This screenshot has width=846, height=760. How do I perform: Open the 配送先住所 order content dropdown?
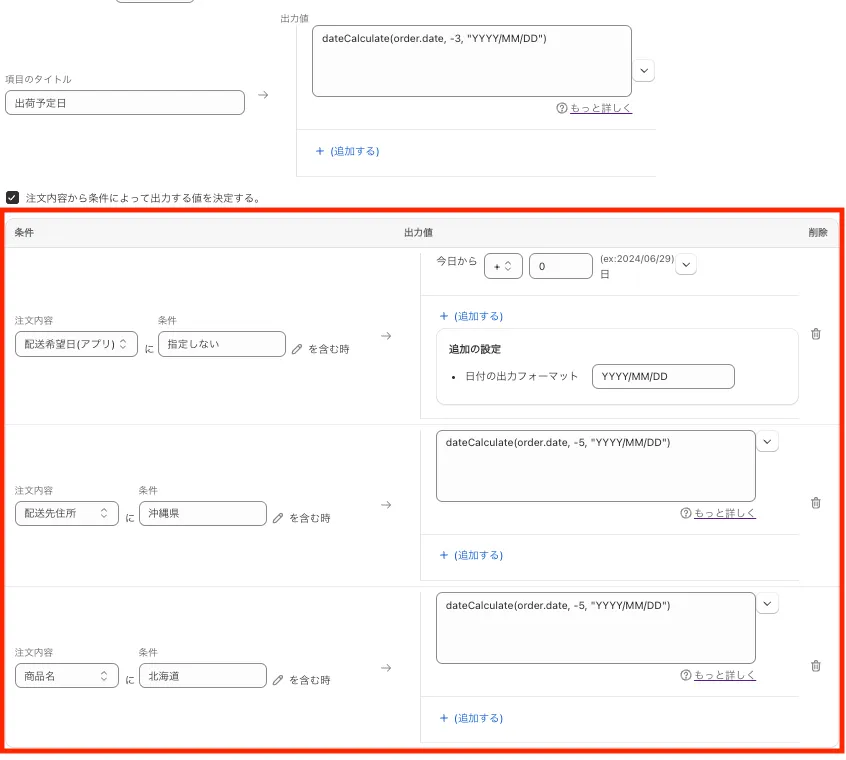click(66, 513)
